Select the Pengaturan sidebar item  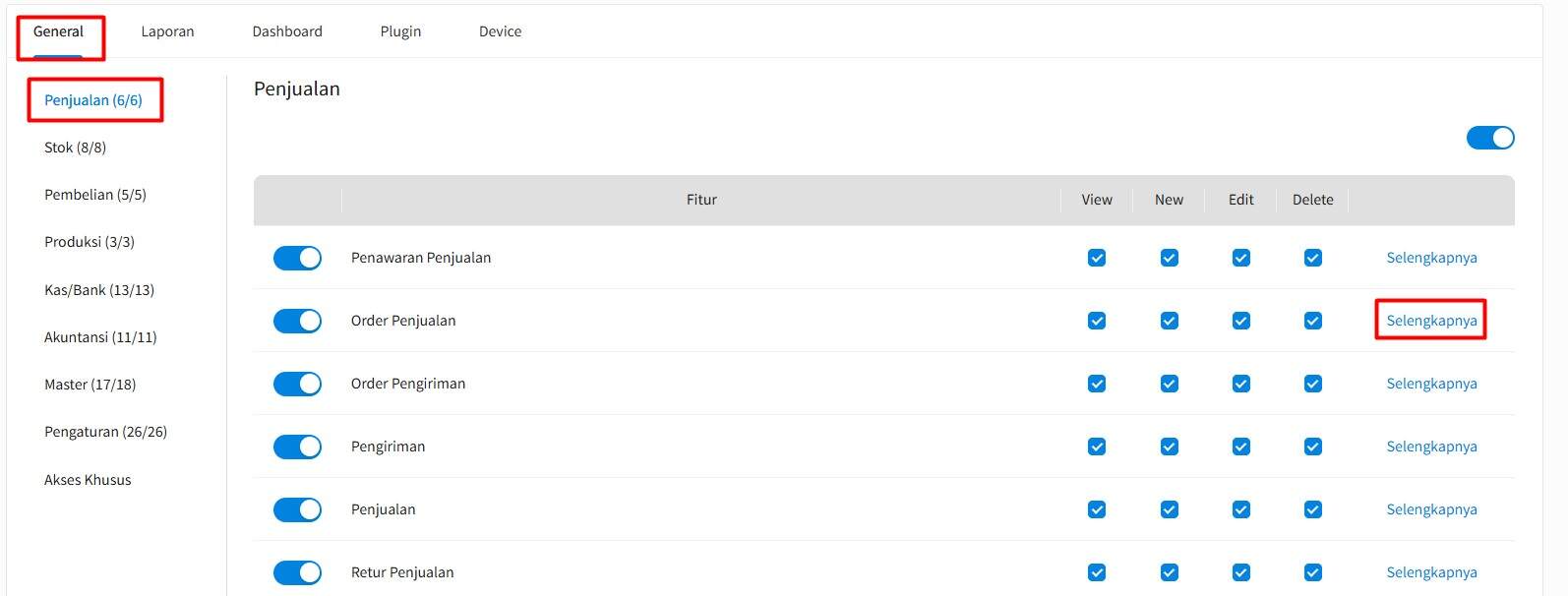point(104,431)
